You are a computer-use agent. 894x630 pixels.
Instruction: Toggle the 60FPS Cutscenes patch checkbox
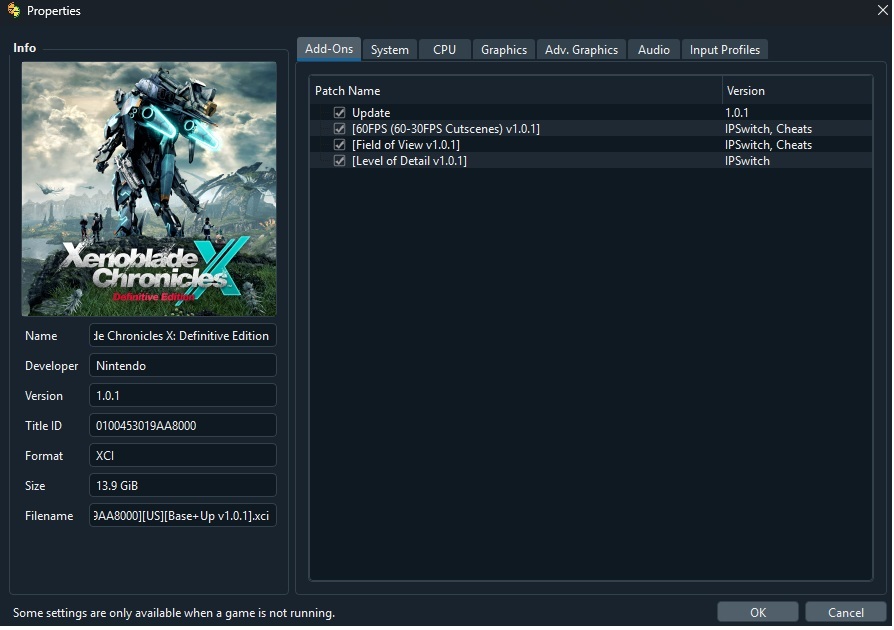point(339,129)
